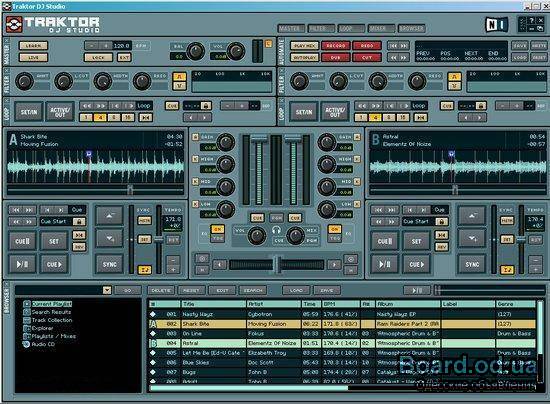The width and height of the screenshot is (550, 404).
Task: Select the Blue Skies track row
Action: [x=342, y=363]
